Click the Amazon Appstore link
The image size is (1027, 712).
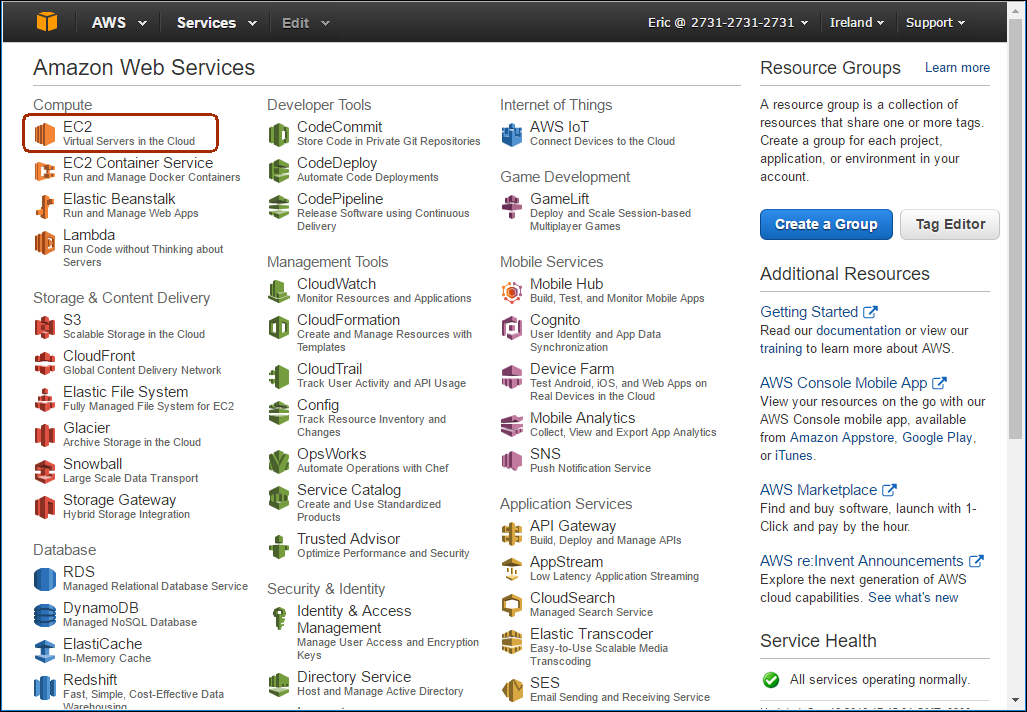(842, 438)
